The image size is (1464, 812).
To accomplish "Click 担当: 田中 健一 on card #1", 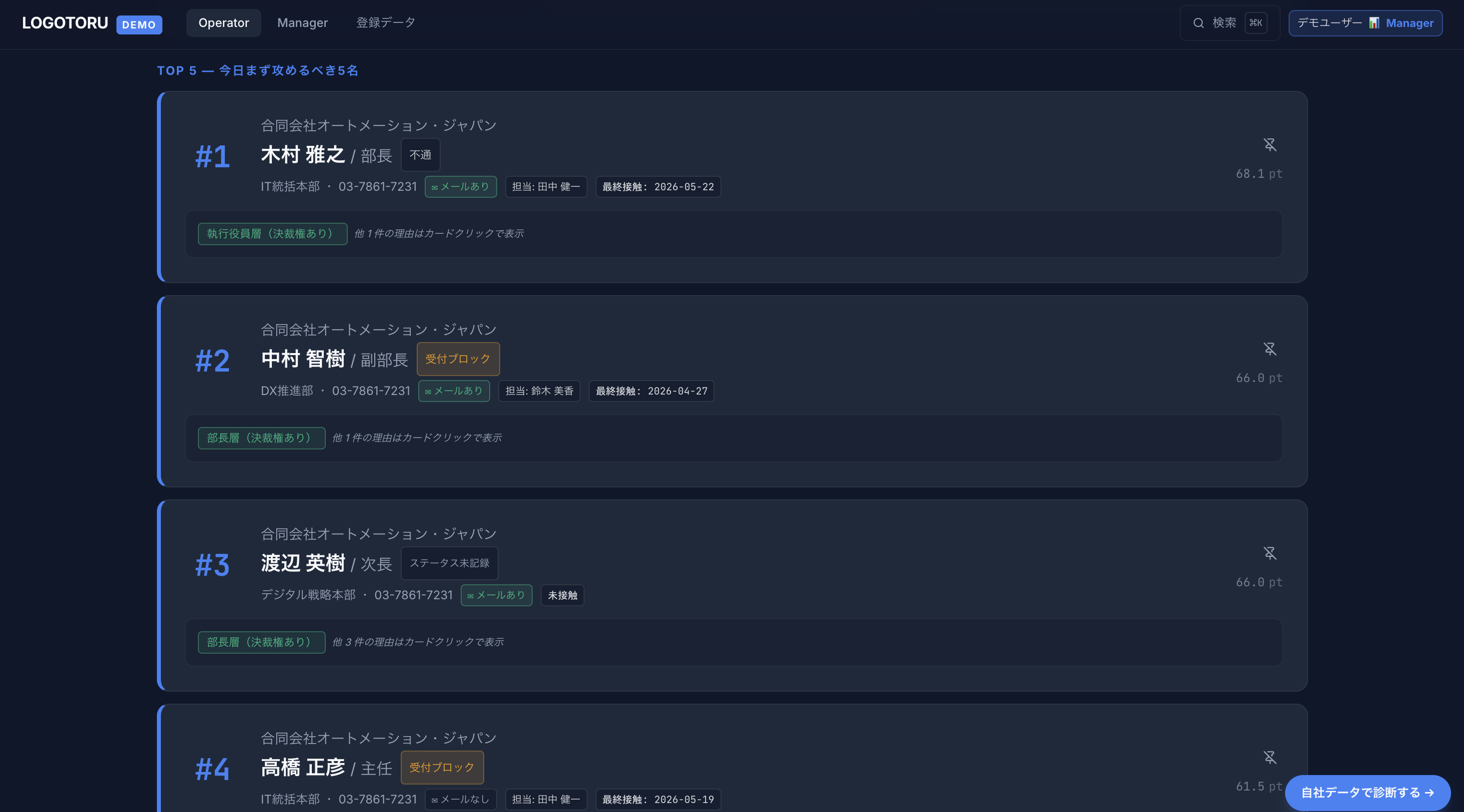I will pos(546,186).
